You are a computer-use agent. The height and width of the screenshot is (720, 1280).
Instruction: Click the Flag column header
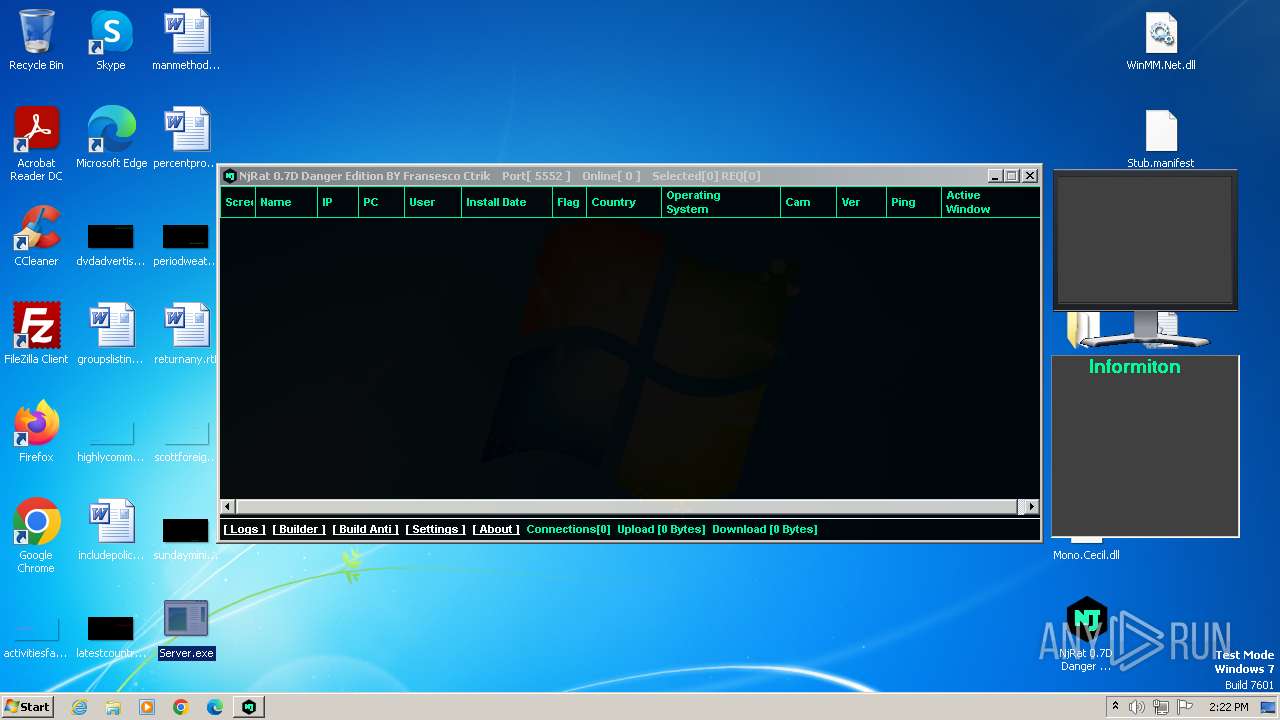570,202
